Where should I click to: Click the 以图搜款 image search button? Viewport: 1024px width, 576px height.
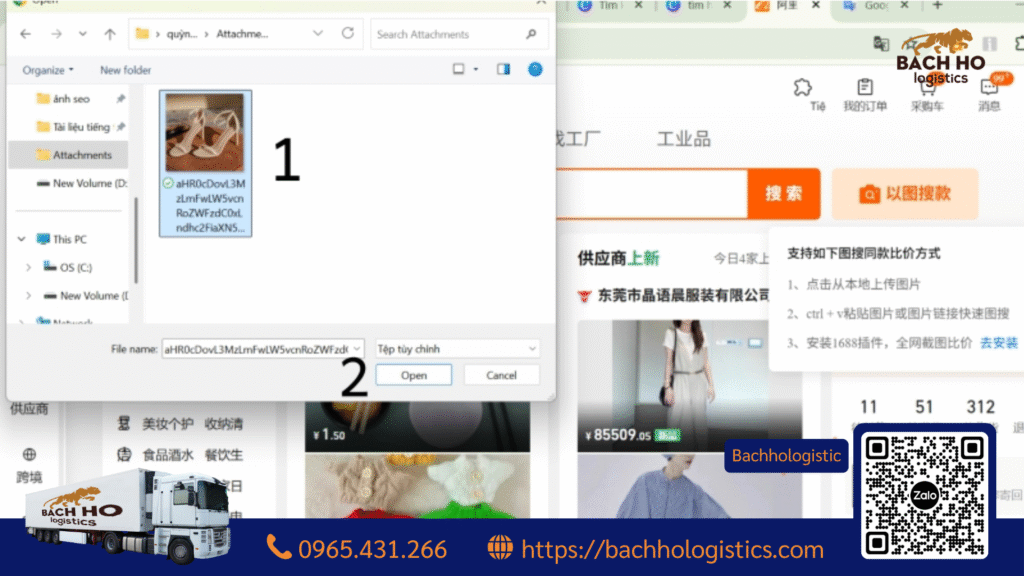pyautogui.click(x=905, y=194)
